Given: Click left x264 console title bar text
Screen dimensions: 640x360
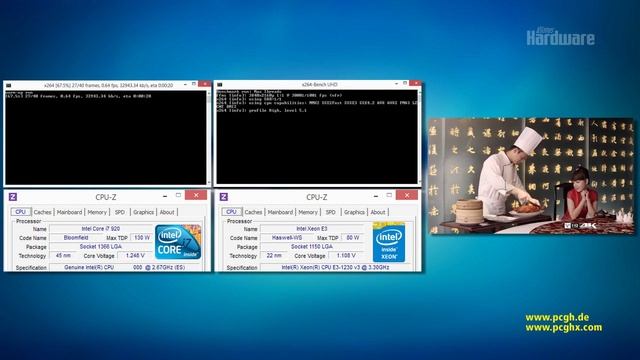Looking at the screenshot, I should [108, 85].
